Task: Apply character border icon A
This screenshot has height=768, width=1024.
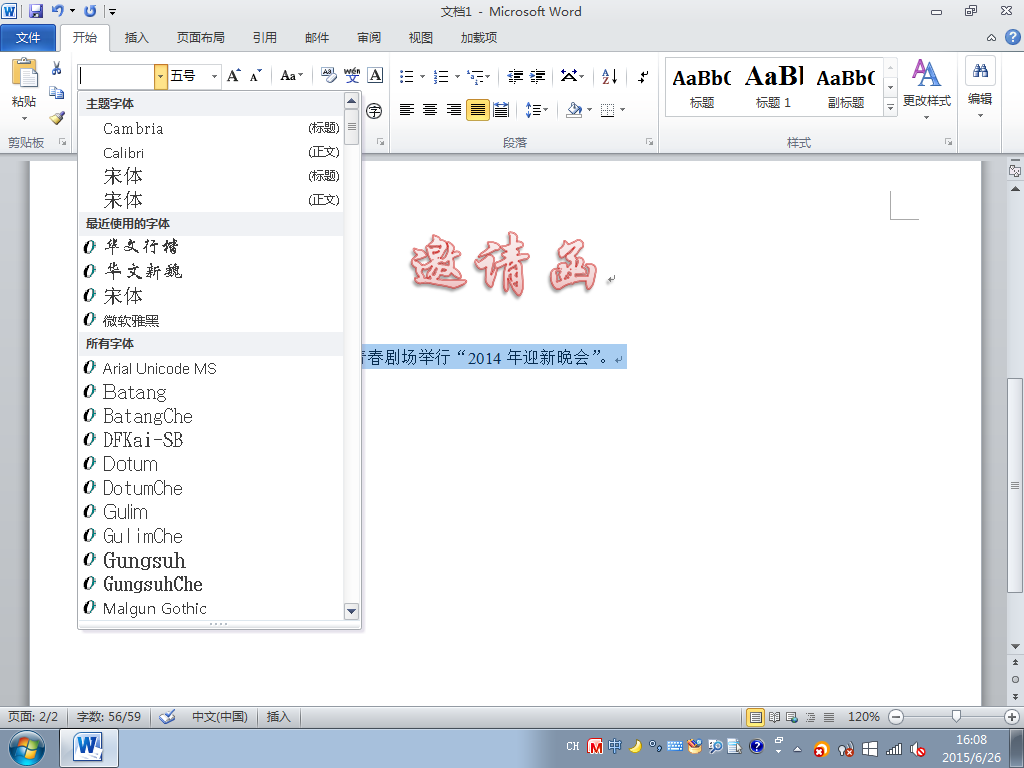Action: point(376,76)
